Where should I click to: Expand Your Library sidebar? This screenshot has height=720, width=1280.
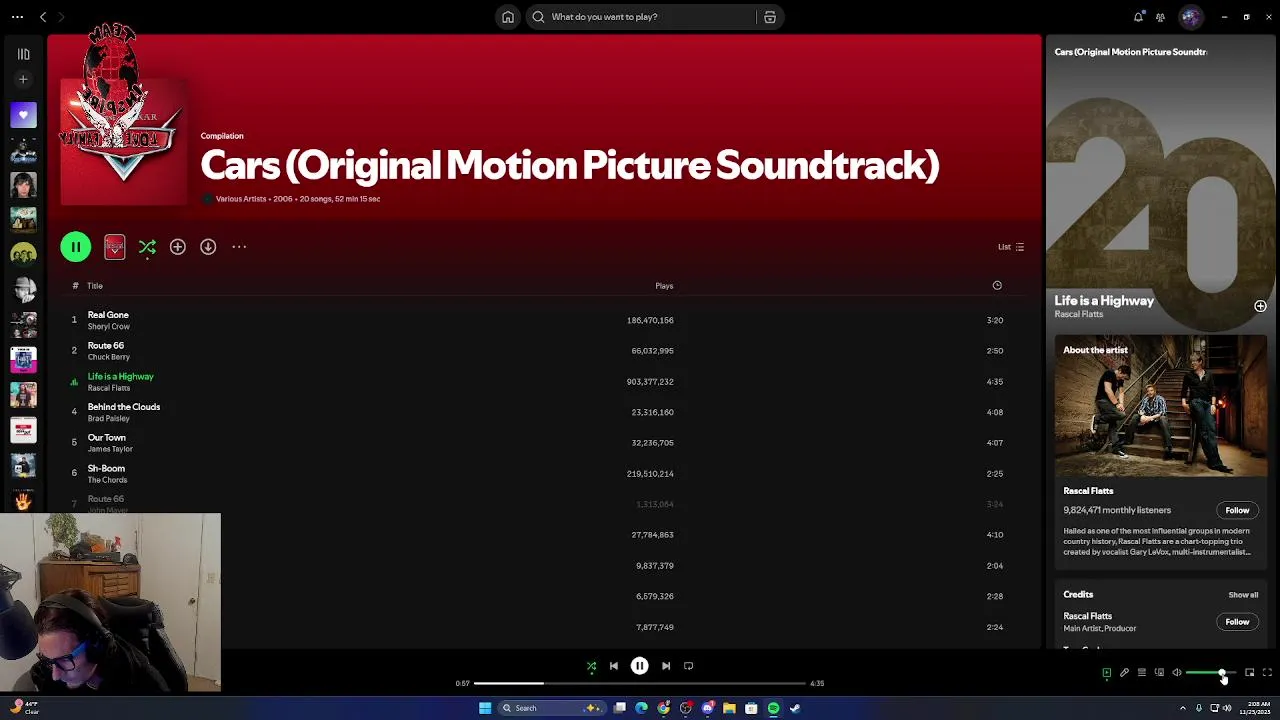pyautogui.click(x=24, y=55)
